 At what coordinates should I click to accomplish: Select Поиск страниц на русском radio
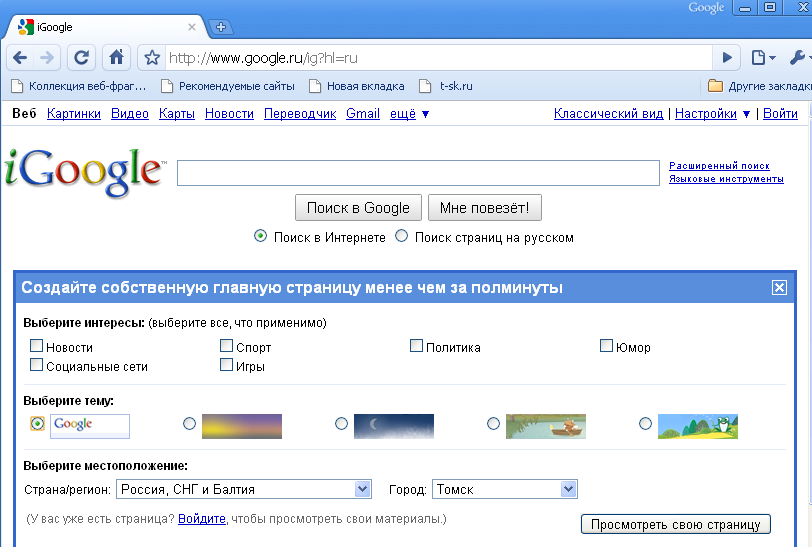point(401,236)
